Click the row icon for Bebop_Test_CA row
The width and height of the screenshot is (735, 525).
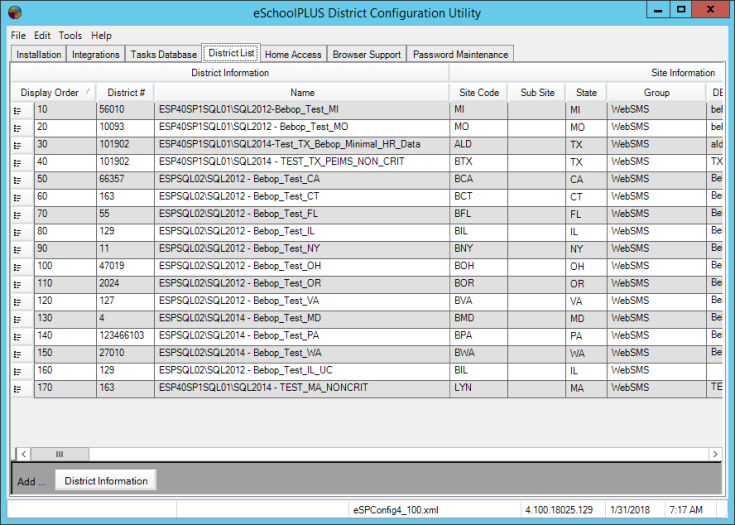click(x=18, y=180)
